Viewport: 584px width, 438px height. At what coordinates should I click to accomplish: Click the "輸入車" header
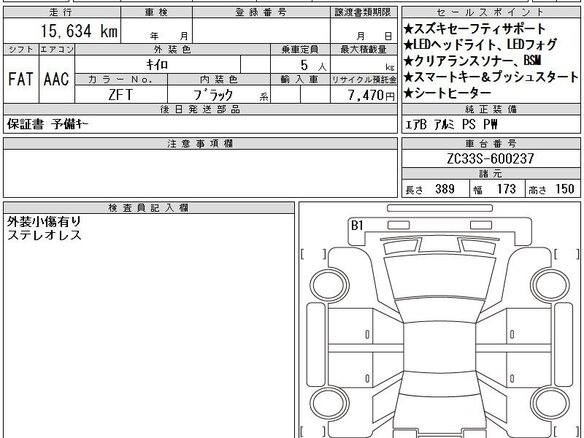(x=300, y=79)
